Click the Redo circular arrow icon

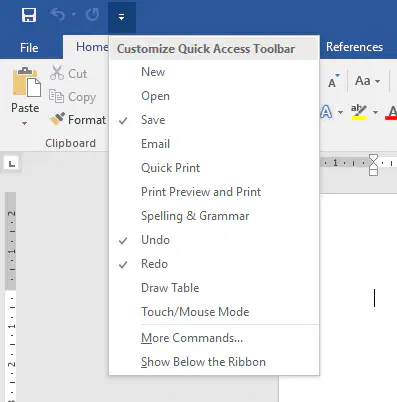92,15
